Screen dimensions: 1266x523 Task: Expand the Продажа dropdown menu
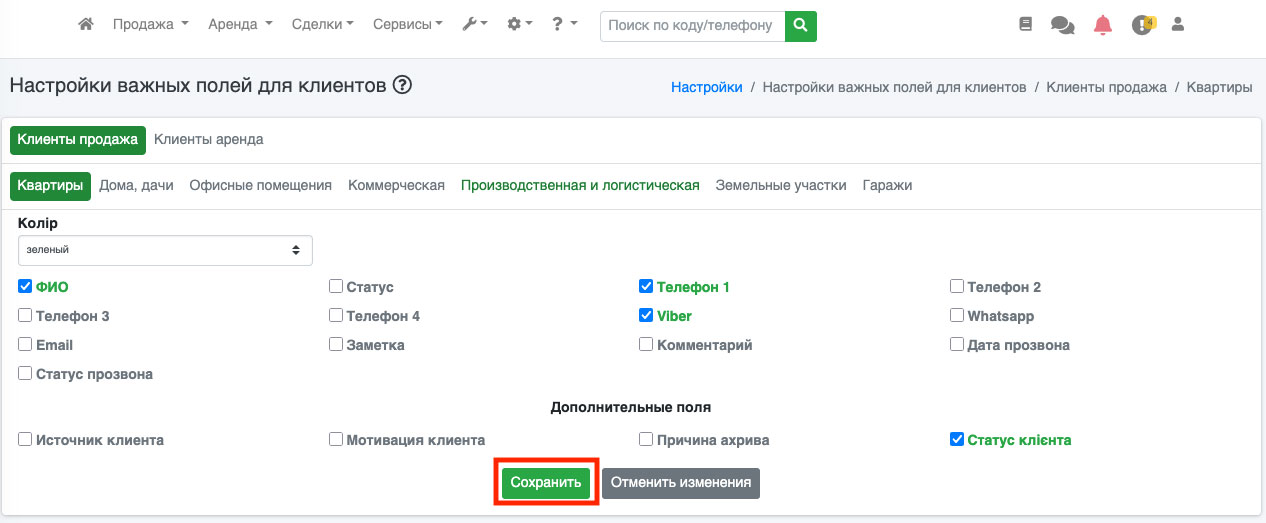[x=150, y=25]
